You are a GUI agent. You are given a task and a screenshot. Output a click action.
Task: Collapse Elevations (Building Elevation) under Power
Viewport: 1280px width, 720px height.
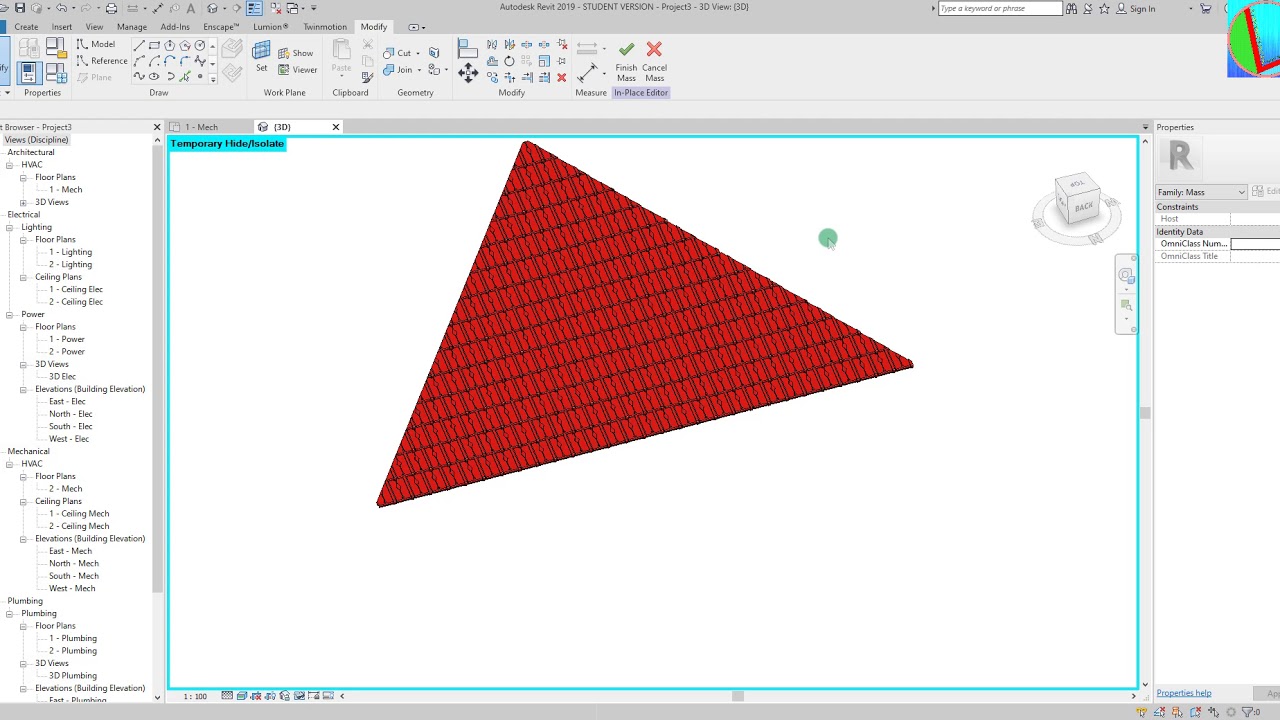click(x=23, y=389)
